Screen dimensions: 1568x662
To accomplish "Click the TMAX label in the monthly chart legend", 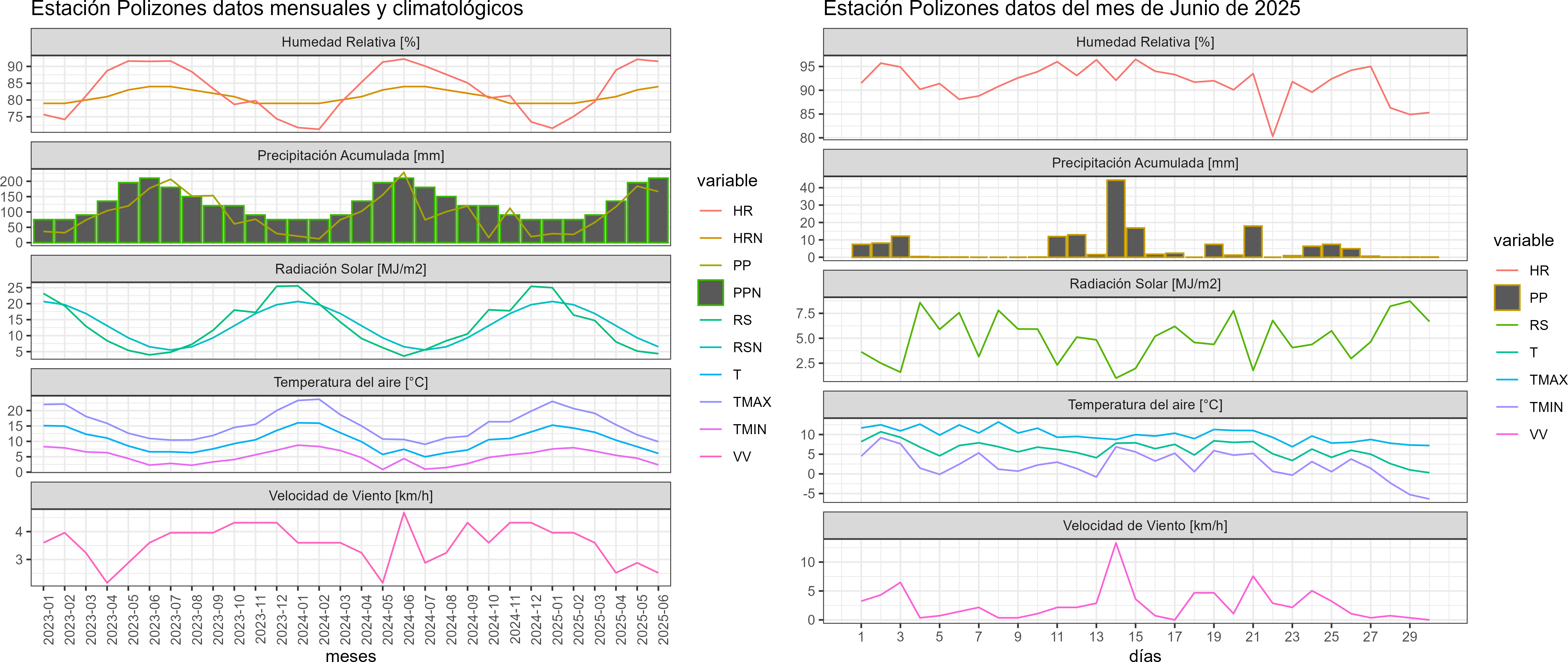I will [x=752, y=402].
